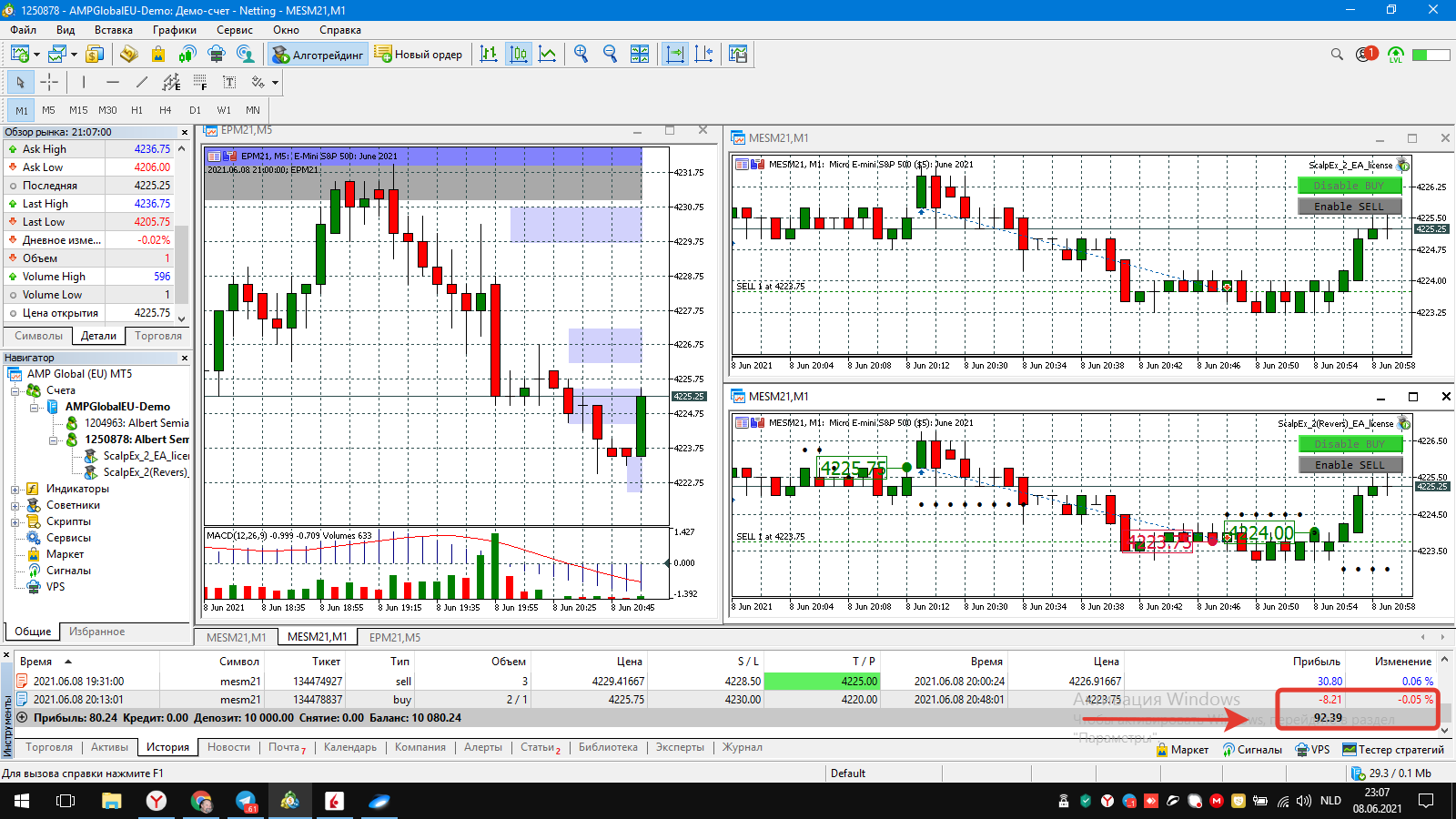The height and width of the screenshot is (819, 1456).
Task: Select the equidistant channel tool
Action: point(171,83)
